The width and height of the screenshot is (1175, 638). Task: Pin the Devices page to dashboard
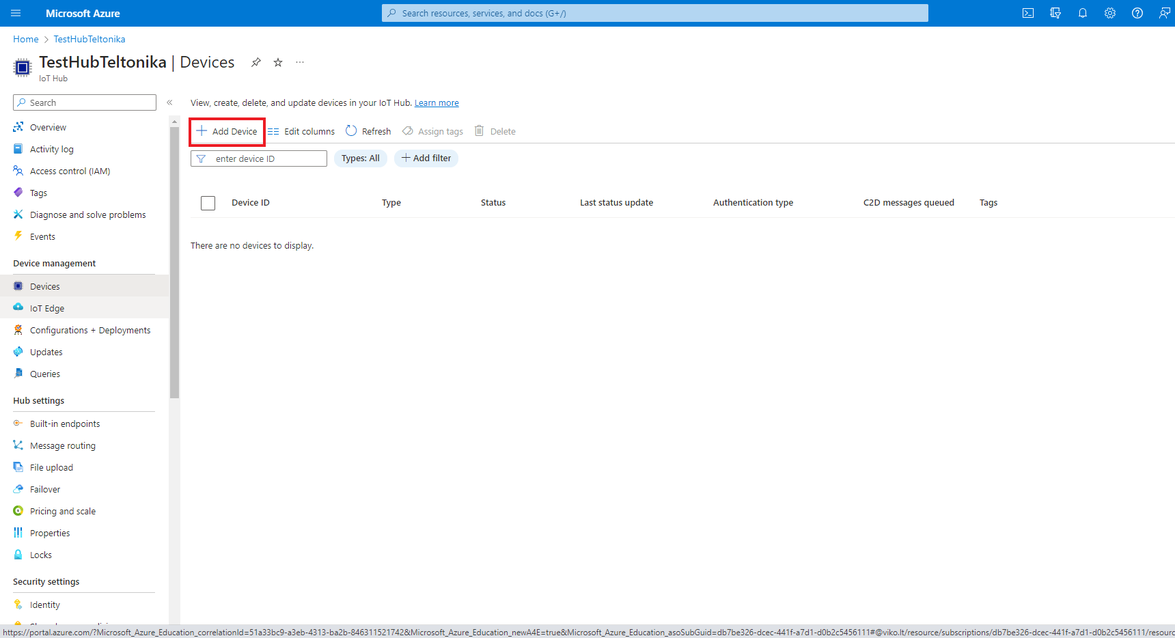tap(255, 62)
